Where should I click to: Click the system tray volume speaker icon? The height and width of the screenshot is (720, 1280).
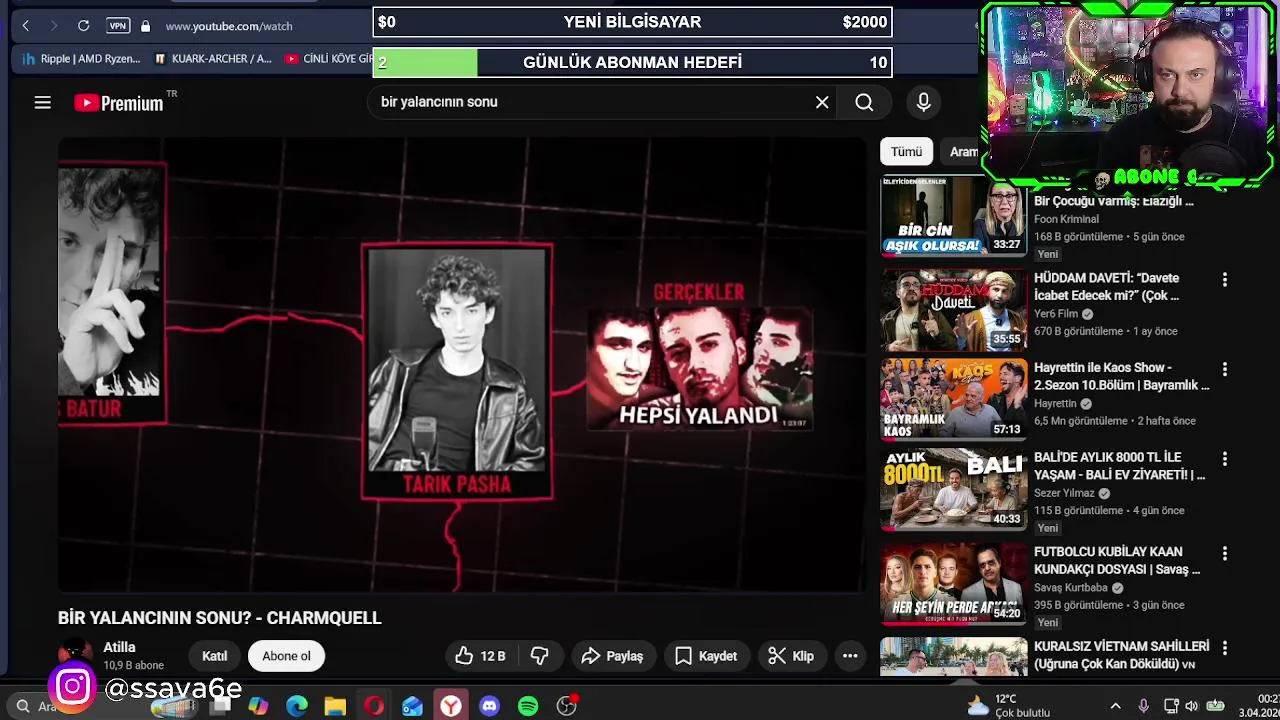pos(1191,706)
